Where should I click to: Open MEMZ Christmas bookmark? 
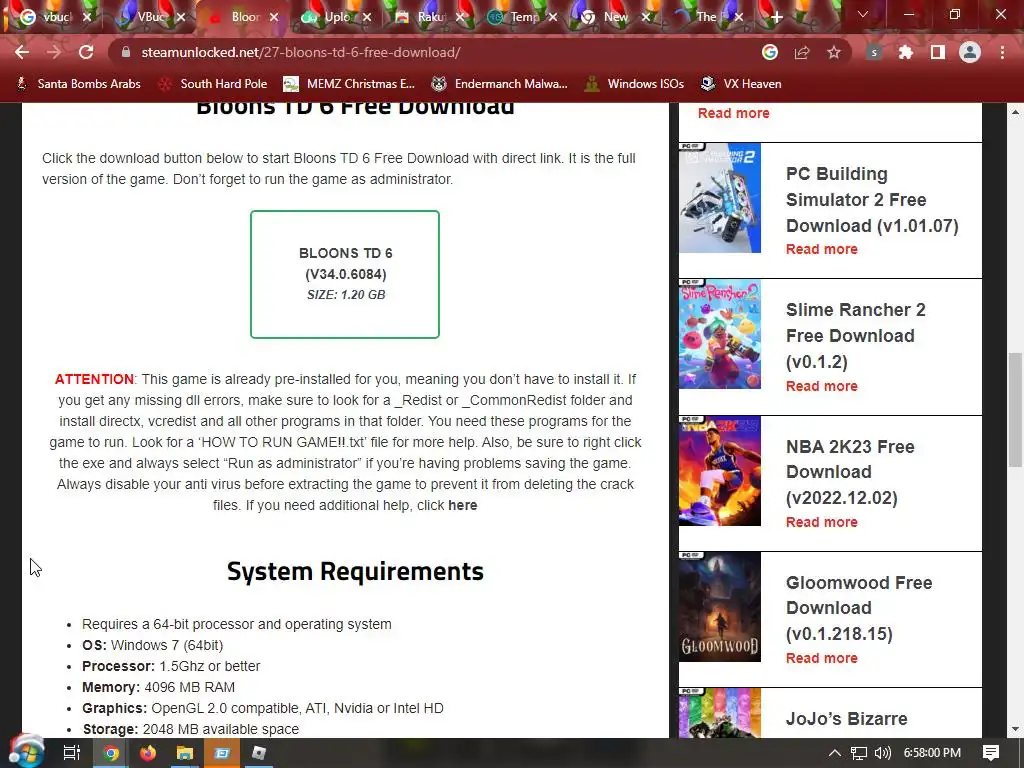pos(350,84)
